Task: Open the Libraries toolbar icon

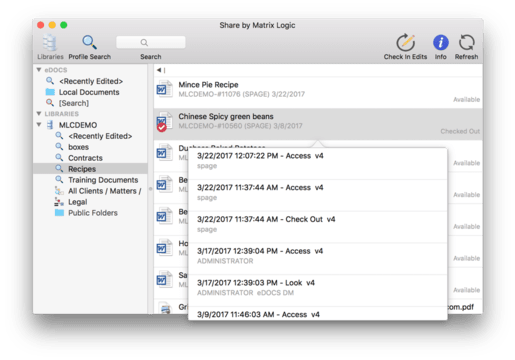Action: (x=50, y=43)
